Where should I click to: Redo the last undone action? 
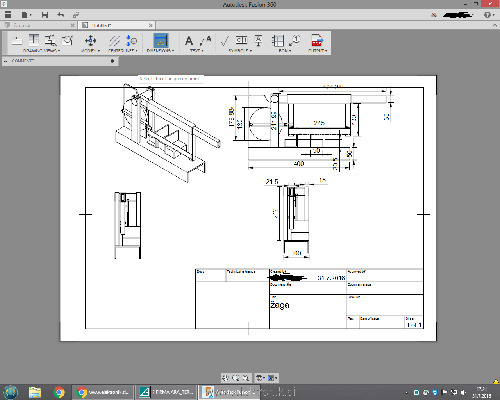click(76, 15)
